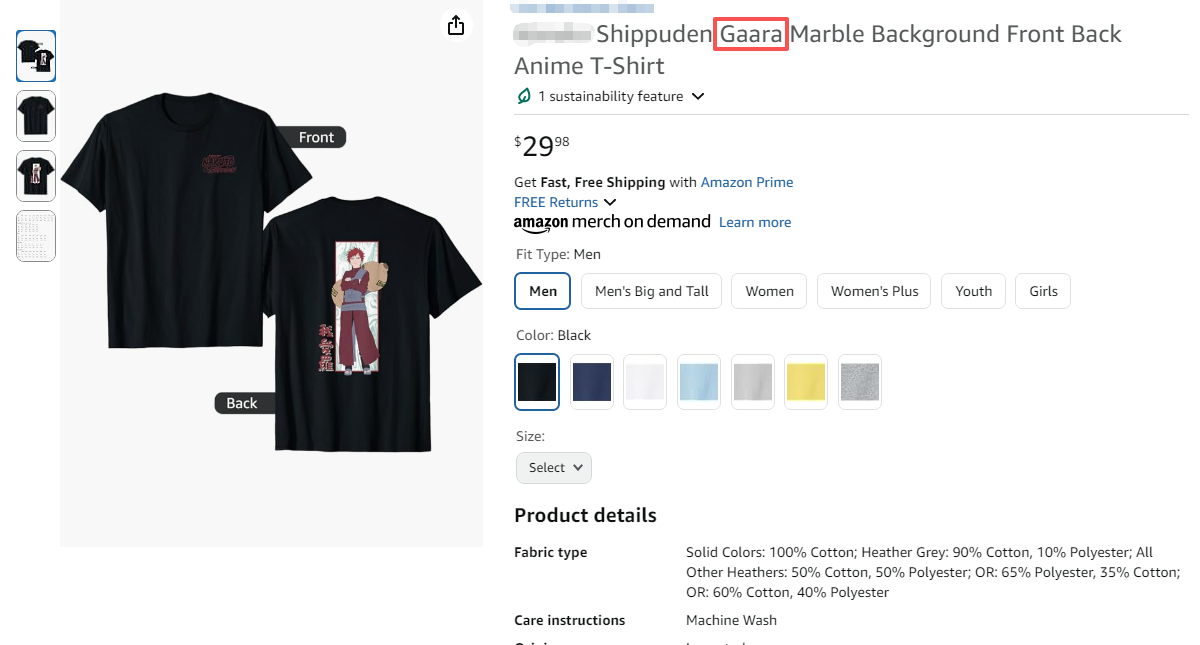Viewport: 1200px width, 645px height.
Task: Click the green sustainability leaf icon
Action: click(x=523, y=96)
